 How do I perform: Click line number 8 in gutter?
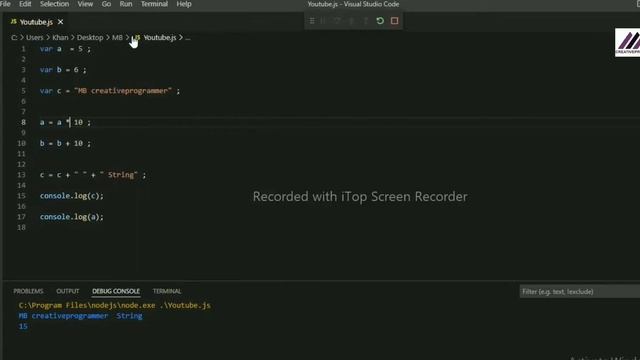[x=23, y=122]
